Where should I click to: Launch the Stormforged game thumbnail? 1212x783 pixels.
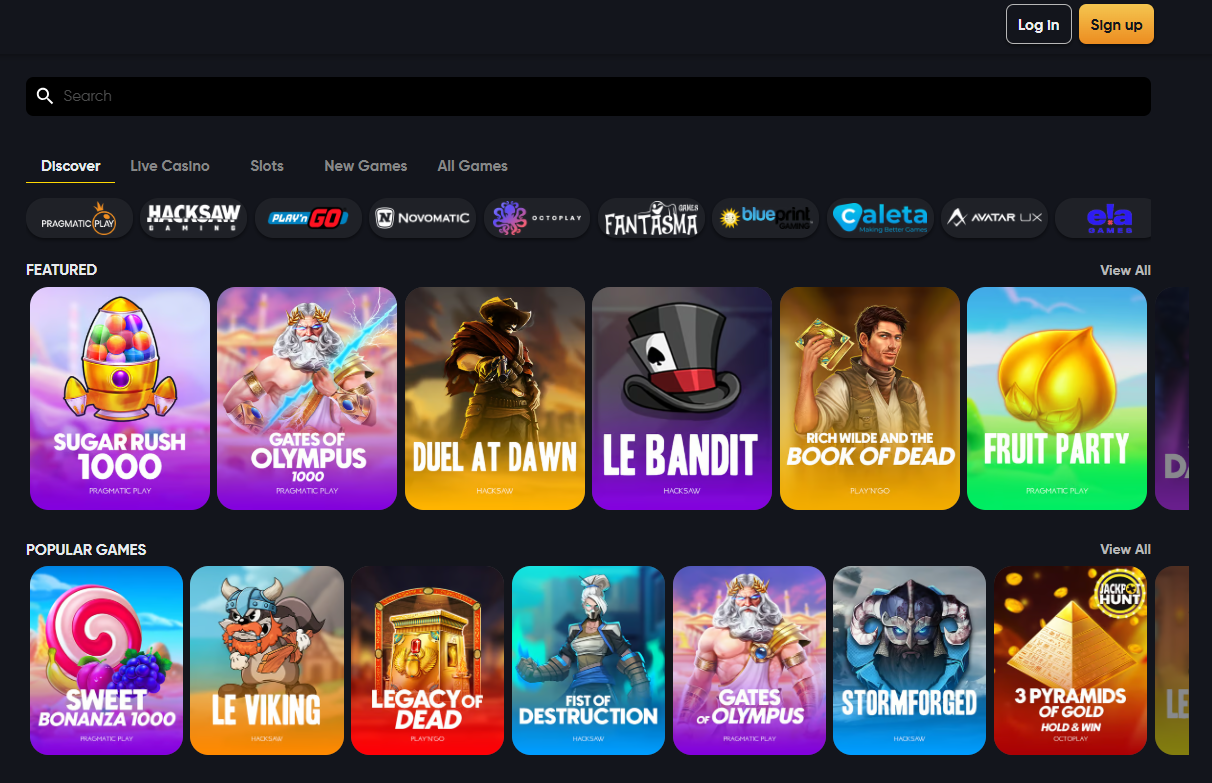point(910,660)
